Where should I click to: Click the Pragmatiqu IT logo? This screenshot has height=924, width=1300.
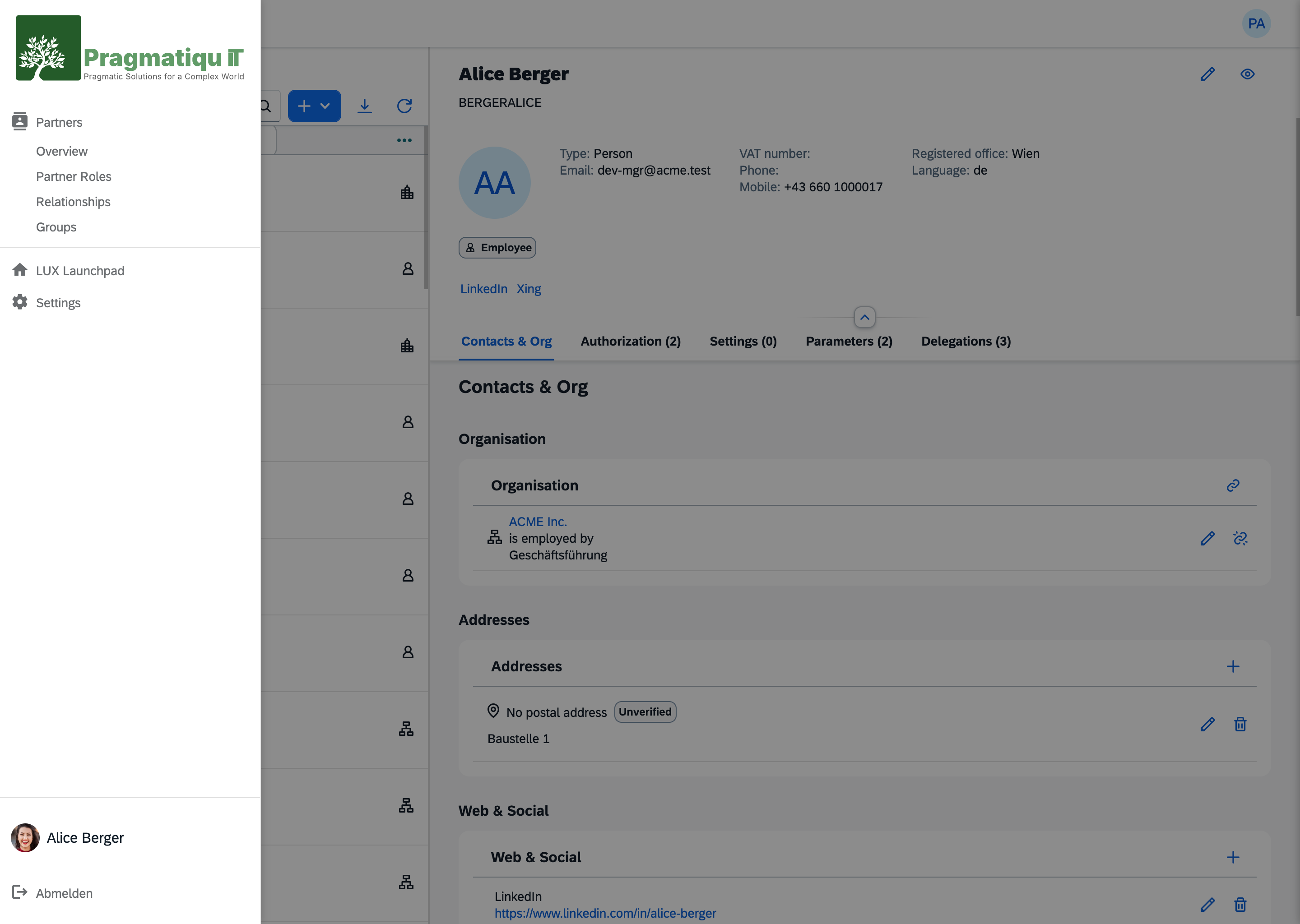[130, 48]
